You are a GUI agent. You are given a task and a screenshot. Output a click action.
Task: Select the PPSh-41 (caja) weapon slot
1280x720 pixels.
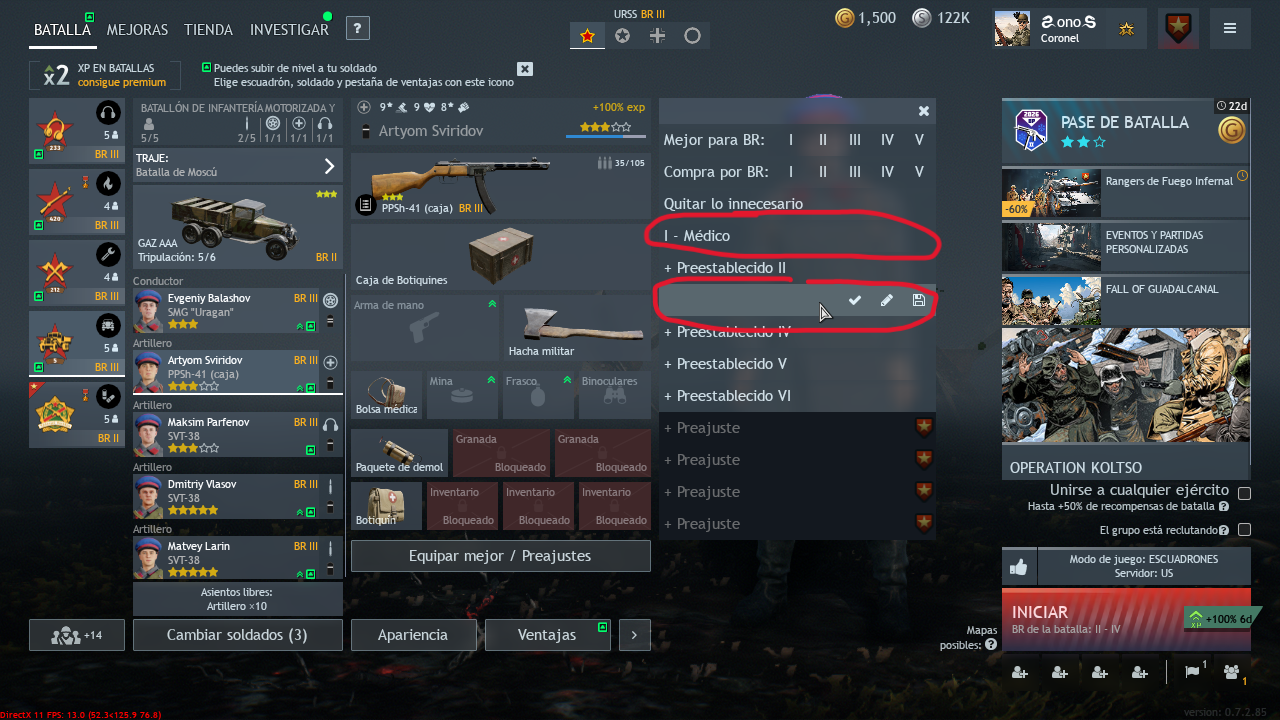[500, 185]
